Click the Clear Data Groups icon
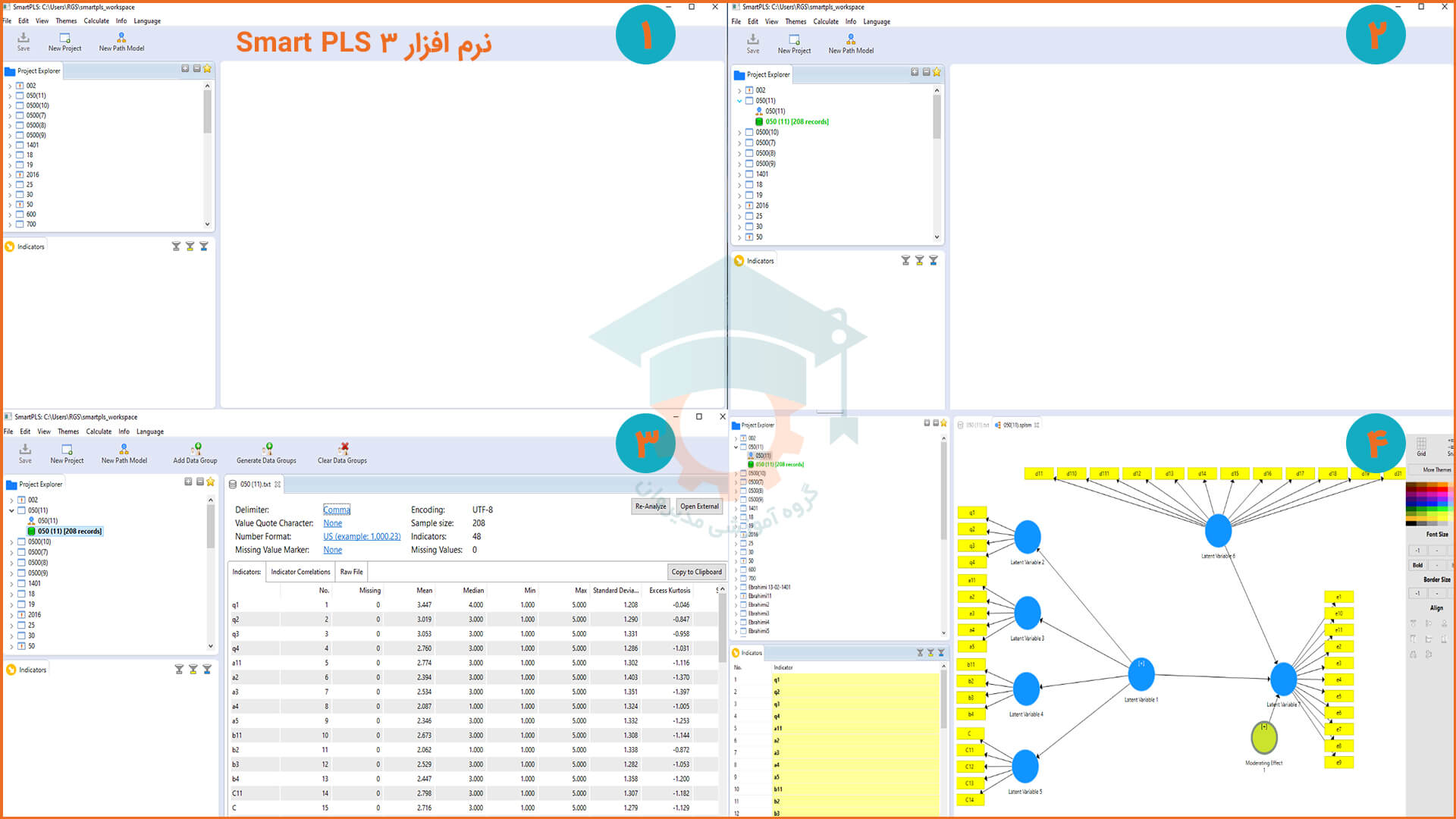Image resolution: width=1456 pixels, height=819 pixels. [x=343, y=451]
